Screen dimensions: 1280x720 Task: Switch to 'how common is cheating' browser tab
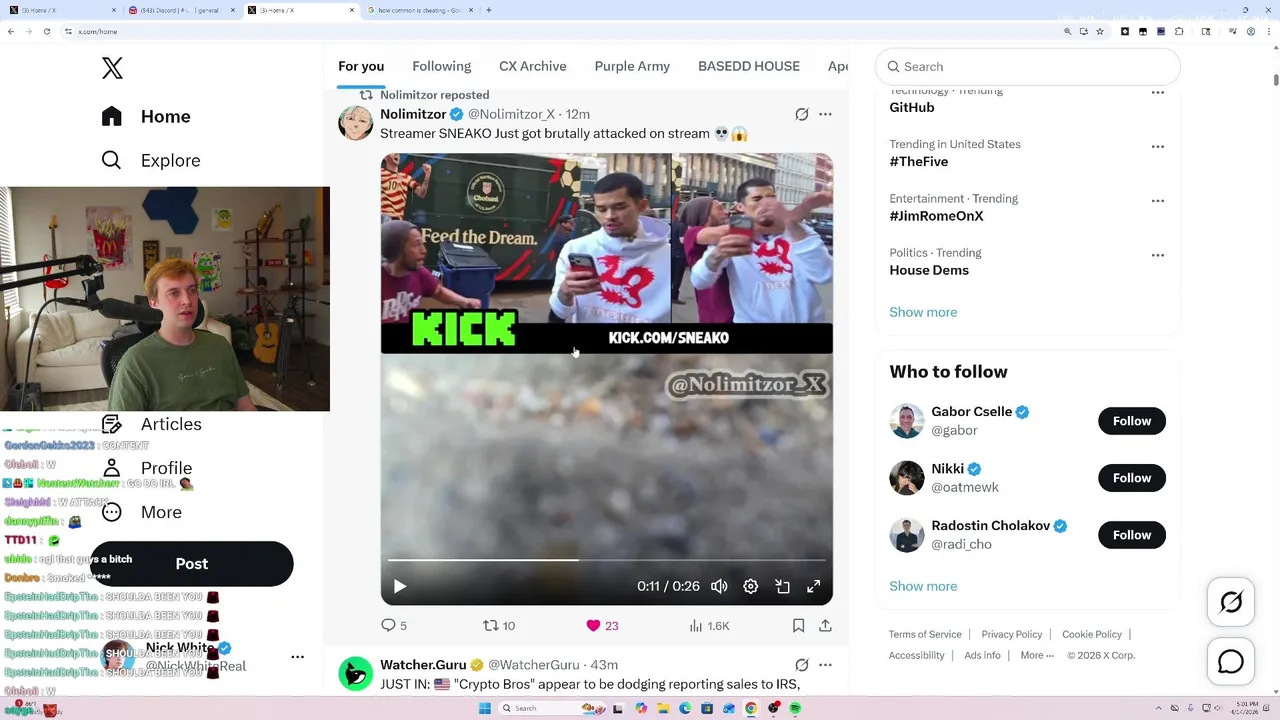[x=420, y=10]
